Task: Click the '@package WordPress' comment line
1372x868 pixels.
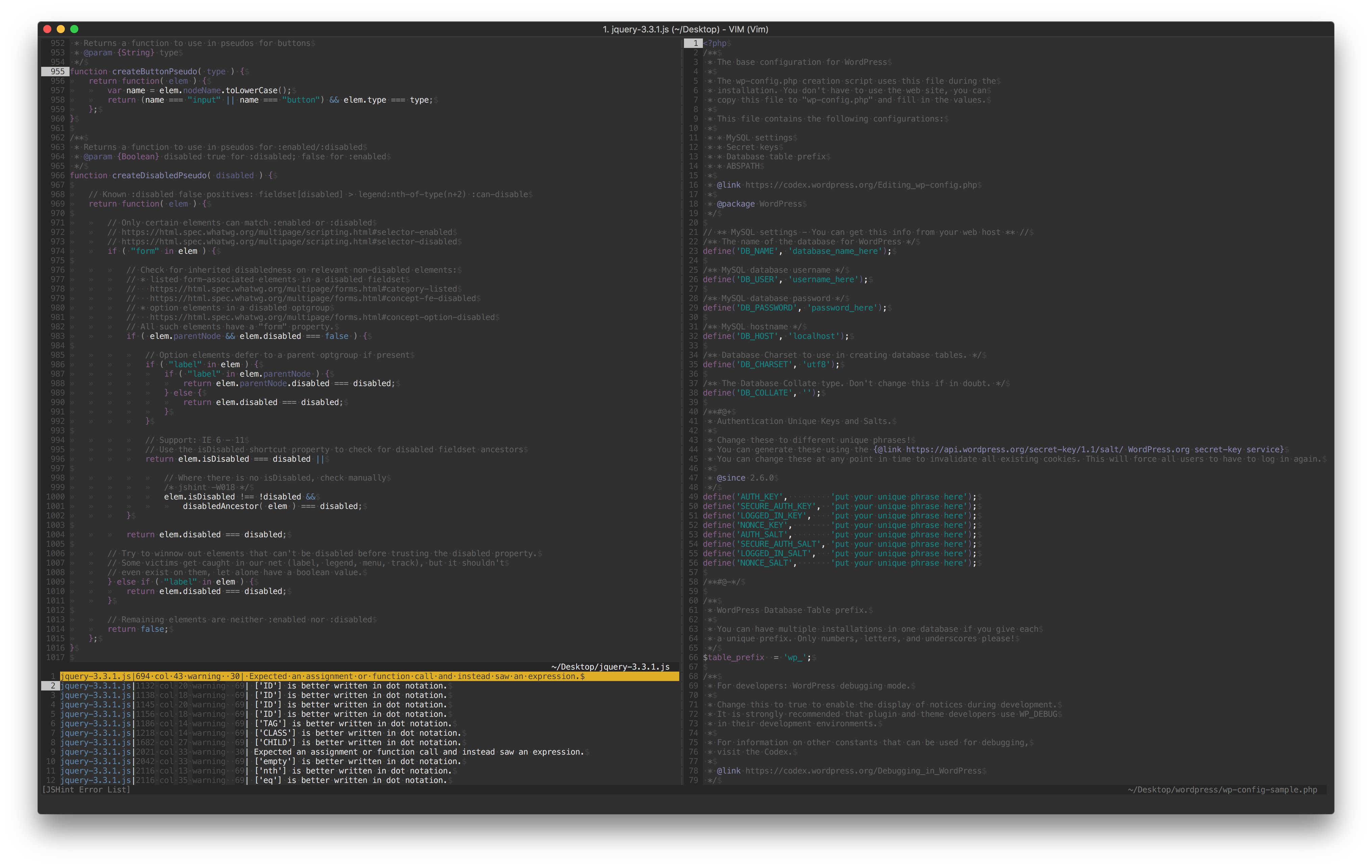Action: [759, 203]
